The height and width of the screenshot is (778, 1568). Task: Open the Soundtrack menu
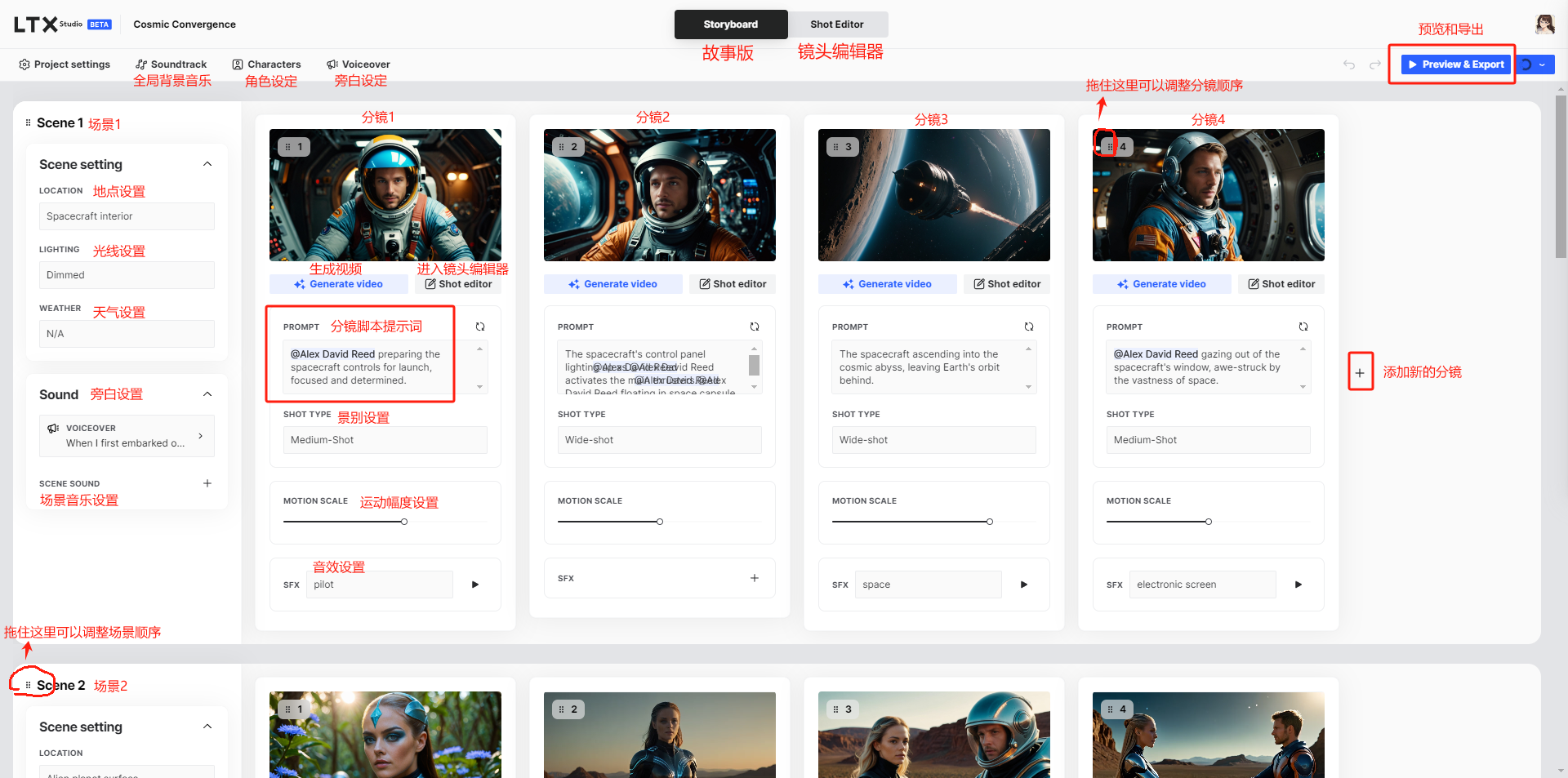pos(171,64)
